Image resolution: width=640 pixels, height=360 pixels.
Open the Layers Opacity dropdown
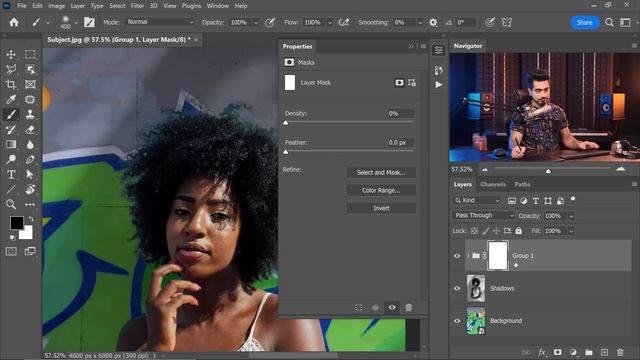point(571,216)
